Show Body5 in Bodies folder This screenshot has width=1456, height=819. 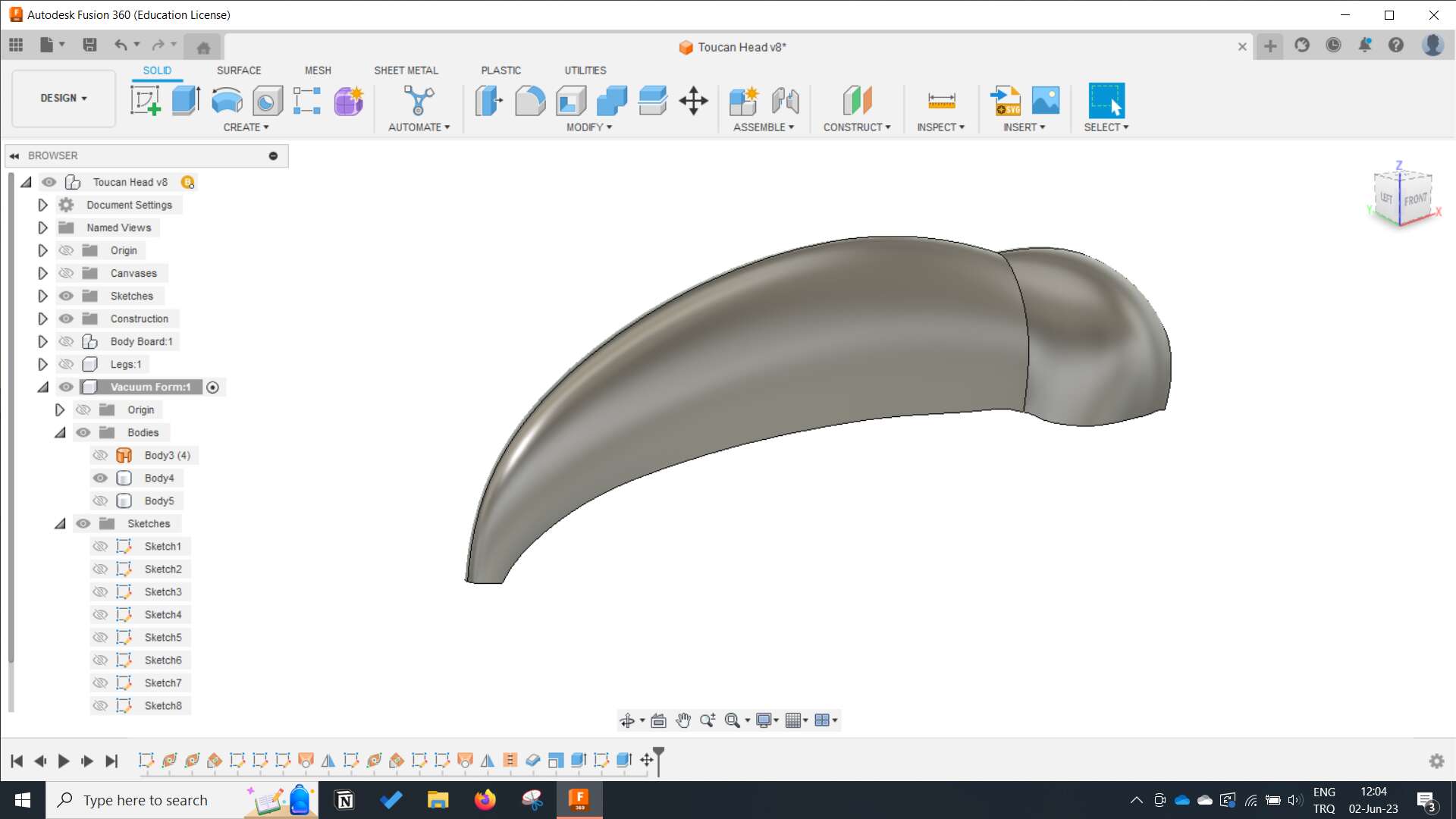point(100,500)
